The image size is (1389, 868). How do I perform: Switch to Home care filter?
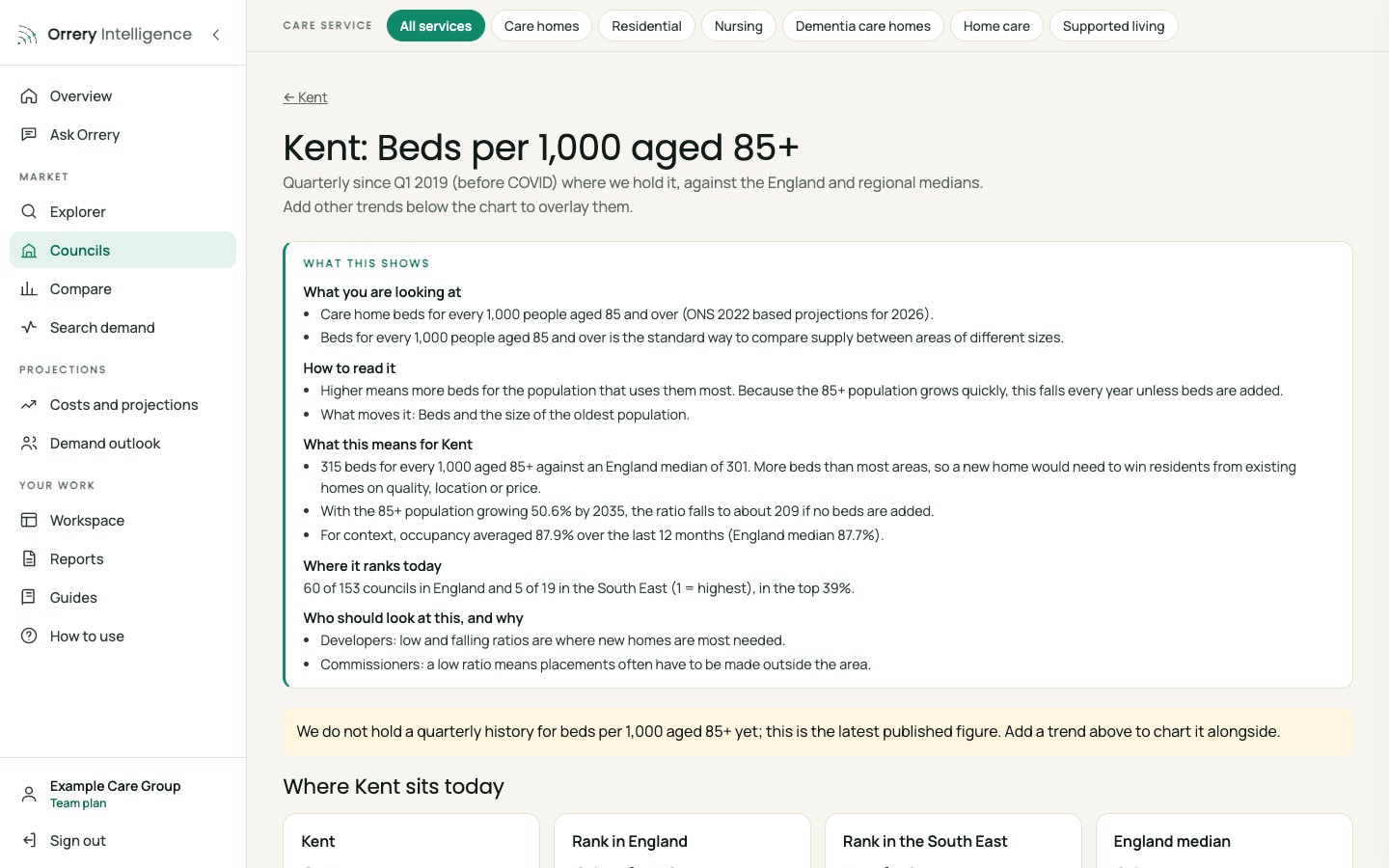click(x=996, y=26)
